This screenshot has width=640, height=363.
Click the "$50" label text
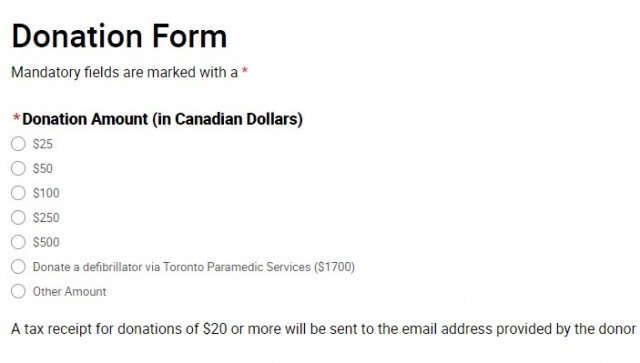[x=43, y=169]
